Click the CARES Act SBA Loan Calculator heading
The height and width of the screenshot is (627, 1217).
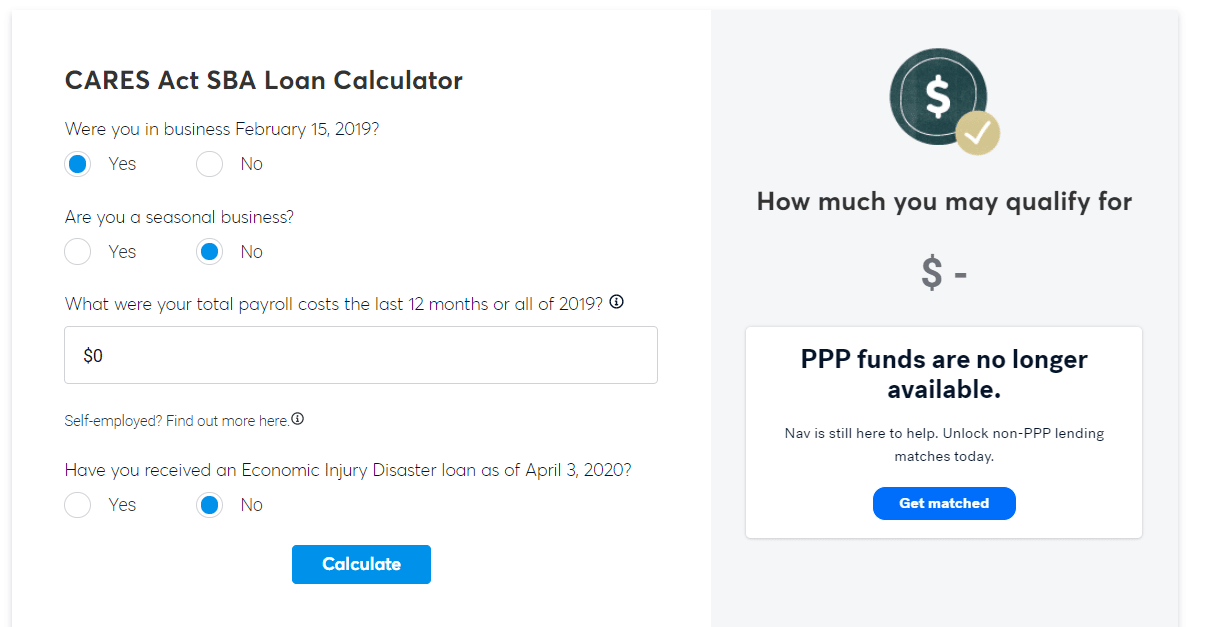click(264, 81)
